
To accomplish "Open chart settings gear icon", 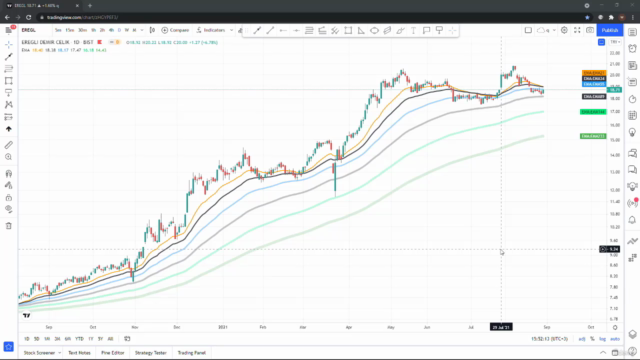I will [x=564, y=30].
